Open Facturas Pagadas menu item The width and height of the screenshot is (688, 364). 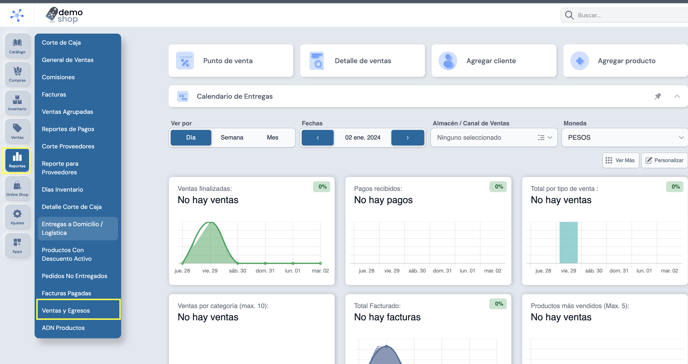(x=67, y=293)
